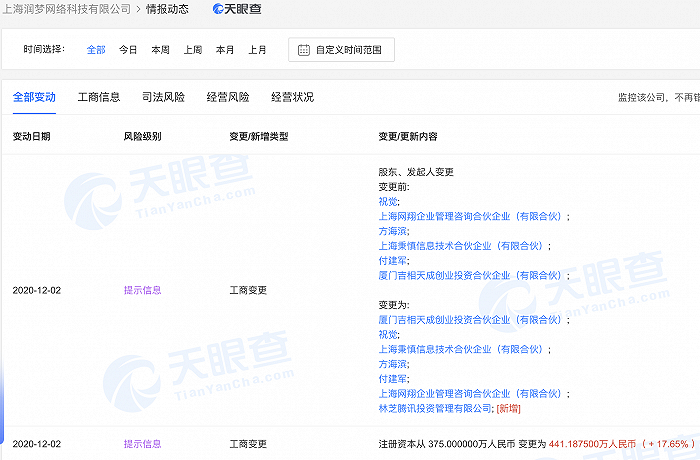Switch to 经营状况 tab

pos(292,97)
